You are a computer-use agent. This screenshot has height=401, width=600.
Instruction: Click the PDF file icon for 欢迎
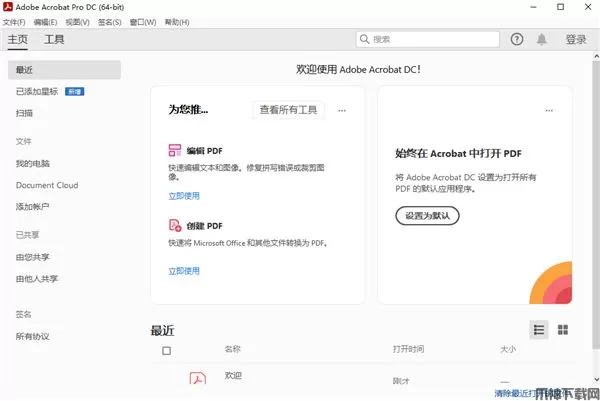(198, 378)
